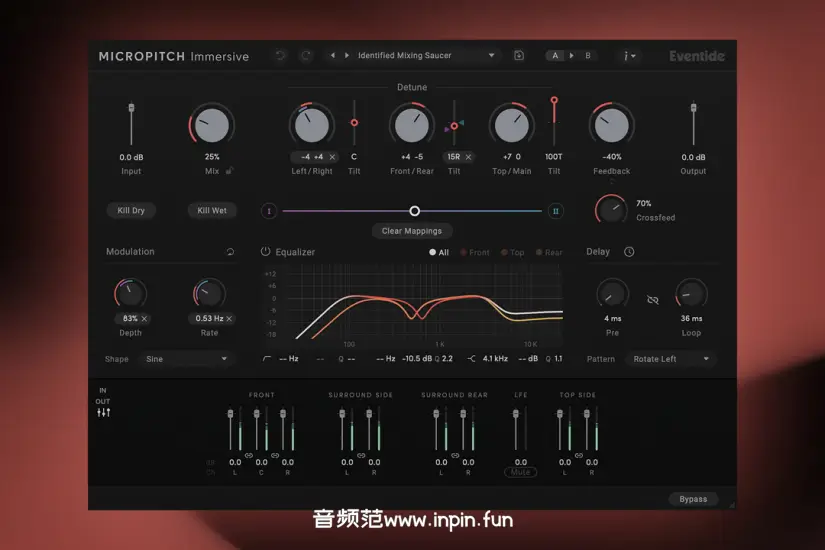Click the redo arrow icon
Screen dimensions: 825x550
[x=306, y=56]
